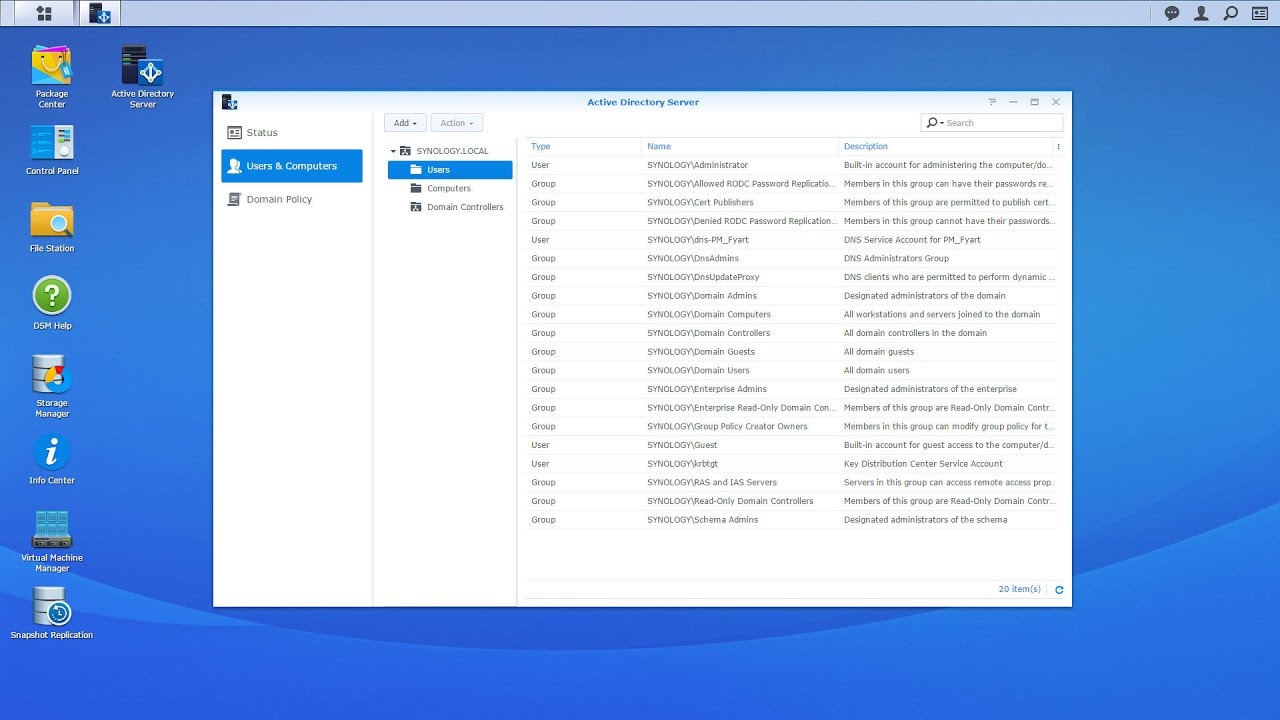Open the widgets panel icon in top bar
The width and height of the screenshot is (1280, 720).
[1260, 13]
